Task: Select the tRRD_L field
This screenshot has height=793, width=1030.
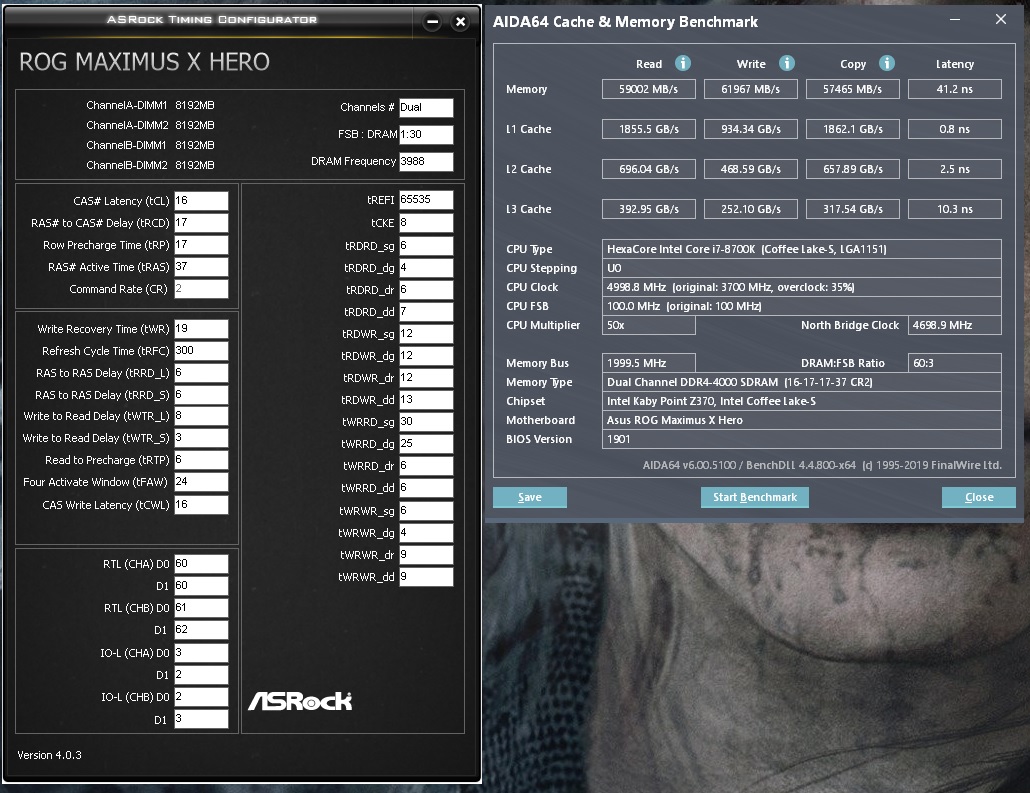Action: (x=201, y=373)
